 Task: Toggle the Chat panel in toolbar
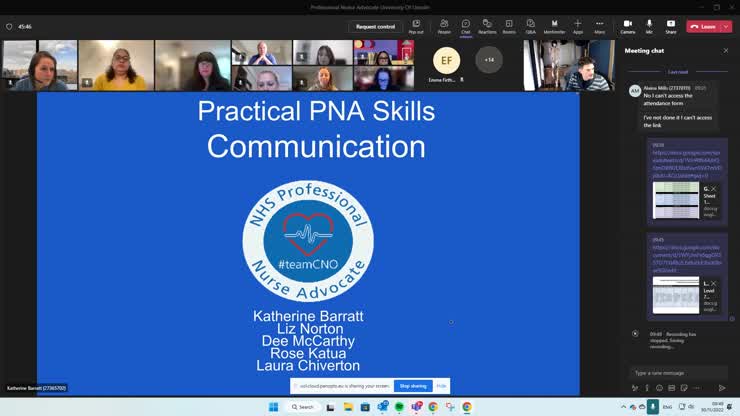[465, 24]
